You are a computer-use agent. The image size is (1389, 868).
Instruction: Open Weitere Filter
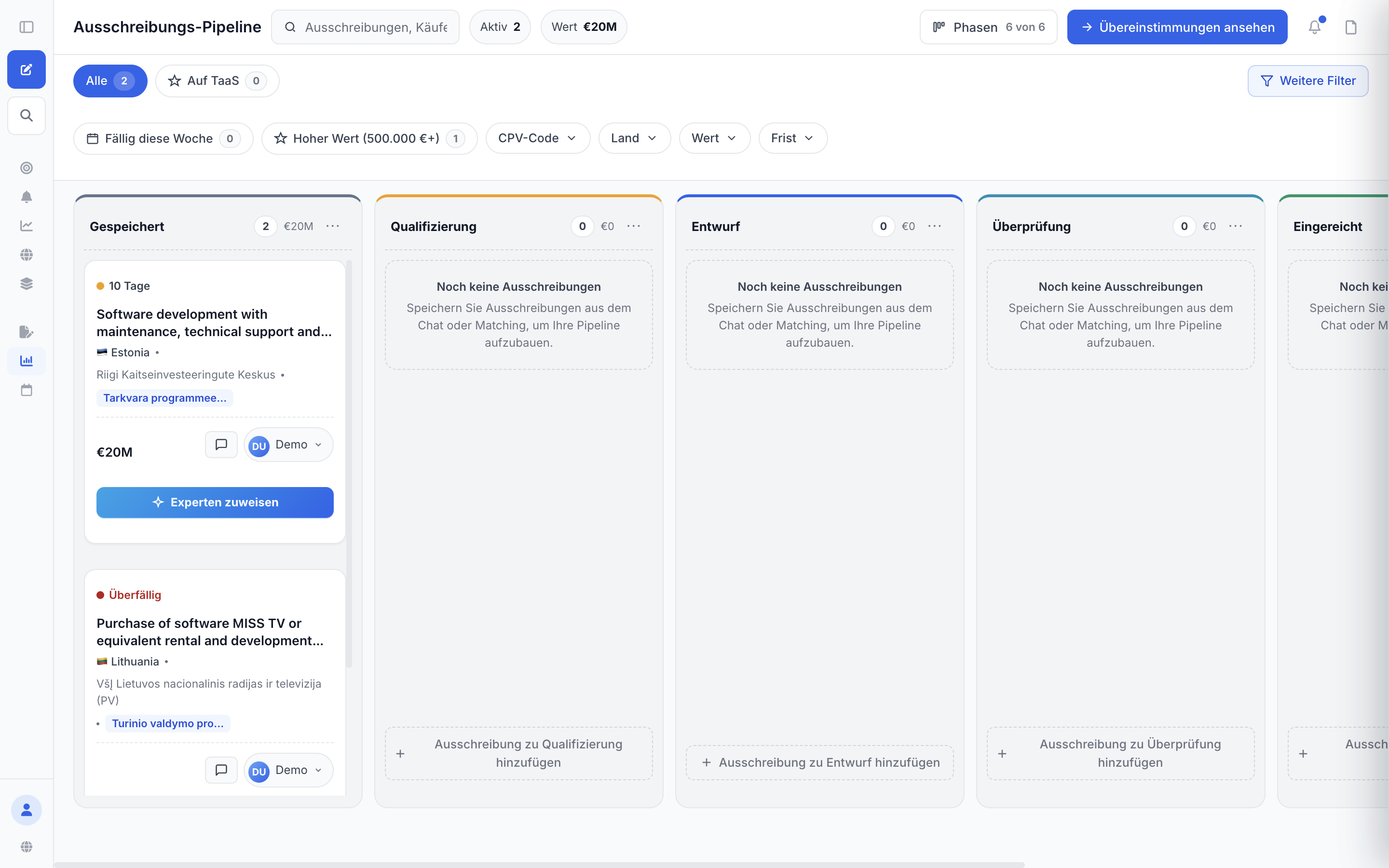pyautogui.click(x=1307, y=81)
